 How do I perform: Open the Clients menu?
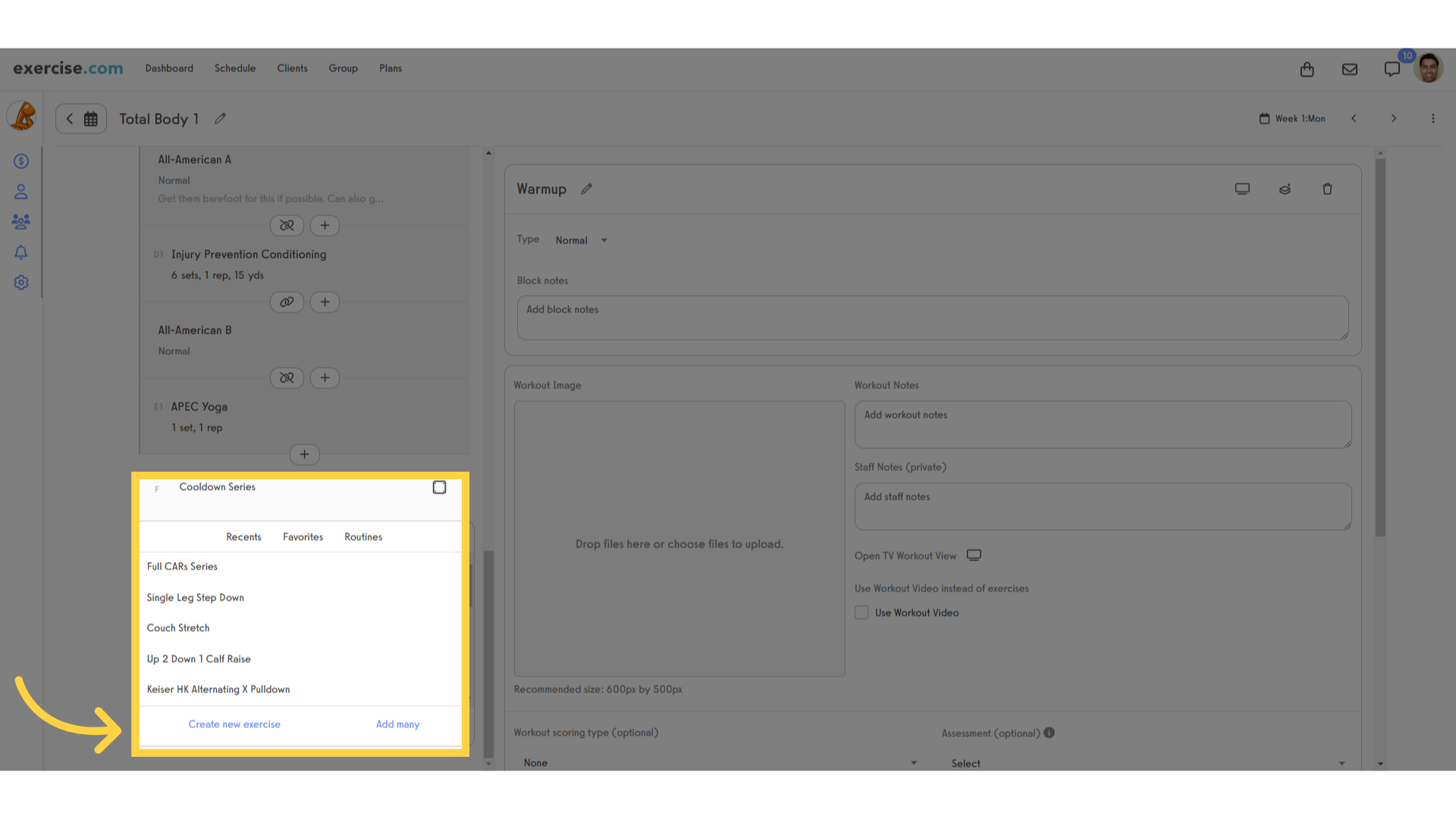click(x=292, y=68)
